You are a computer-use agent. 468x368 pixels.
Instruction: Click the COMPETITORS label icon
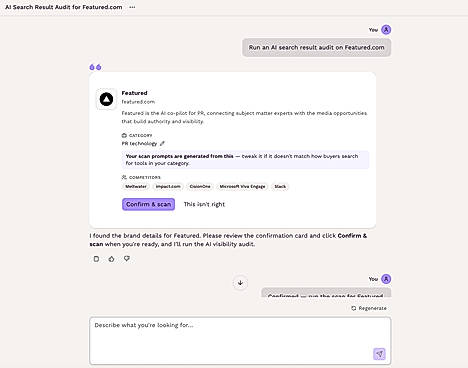[x=124, y=177]
